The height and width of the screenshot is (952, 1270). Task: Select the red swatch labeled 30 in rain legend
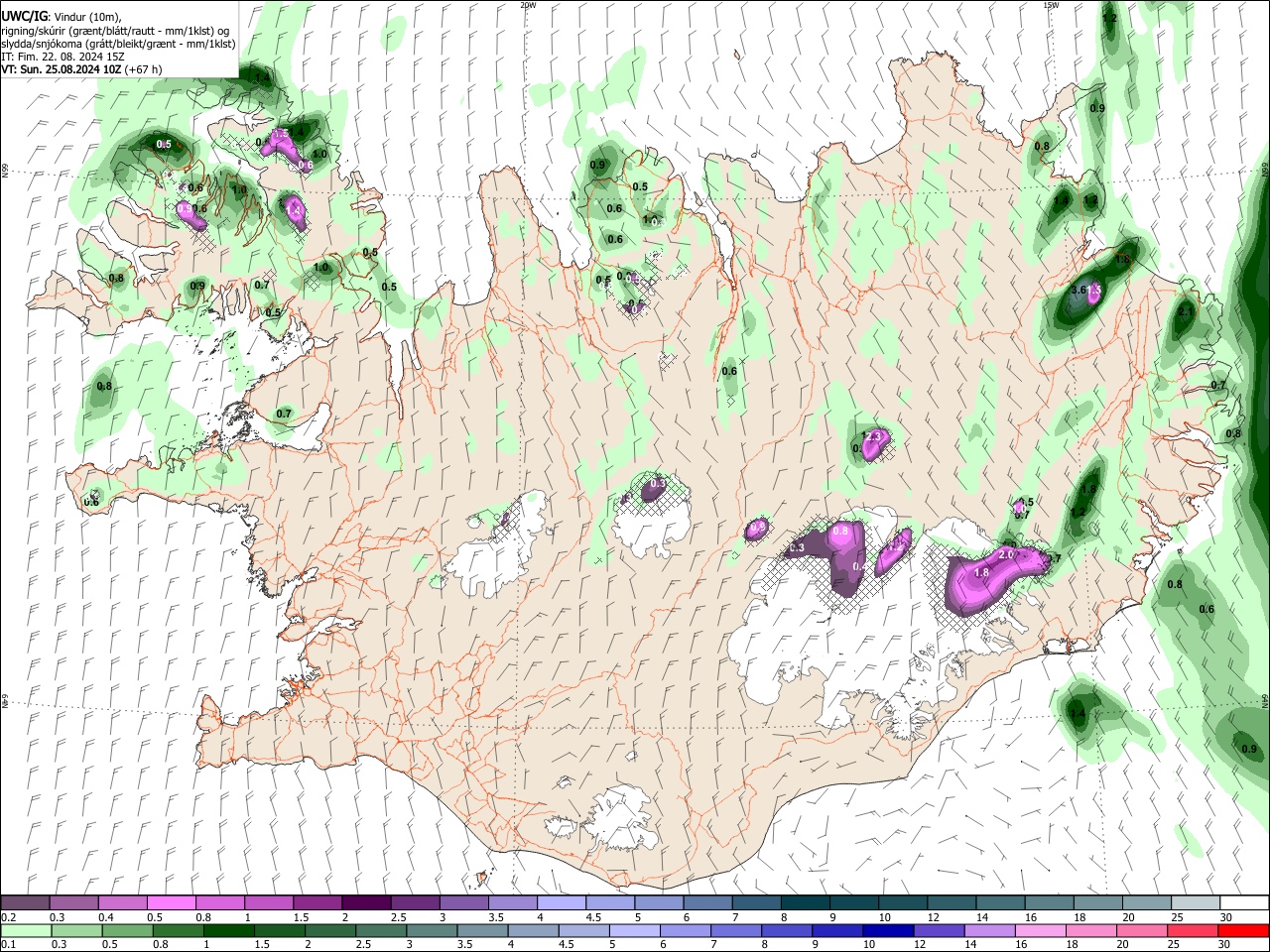click(1242, 930)
